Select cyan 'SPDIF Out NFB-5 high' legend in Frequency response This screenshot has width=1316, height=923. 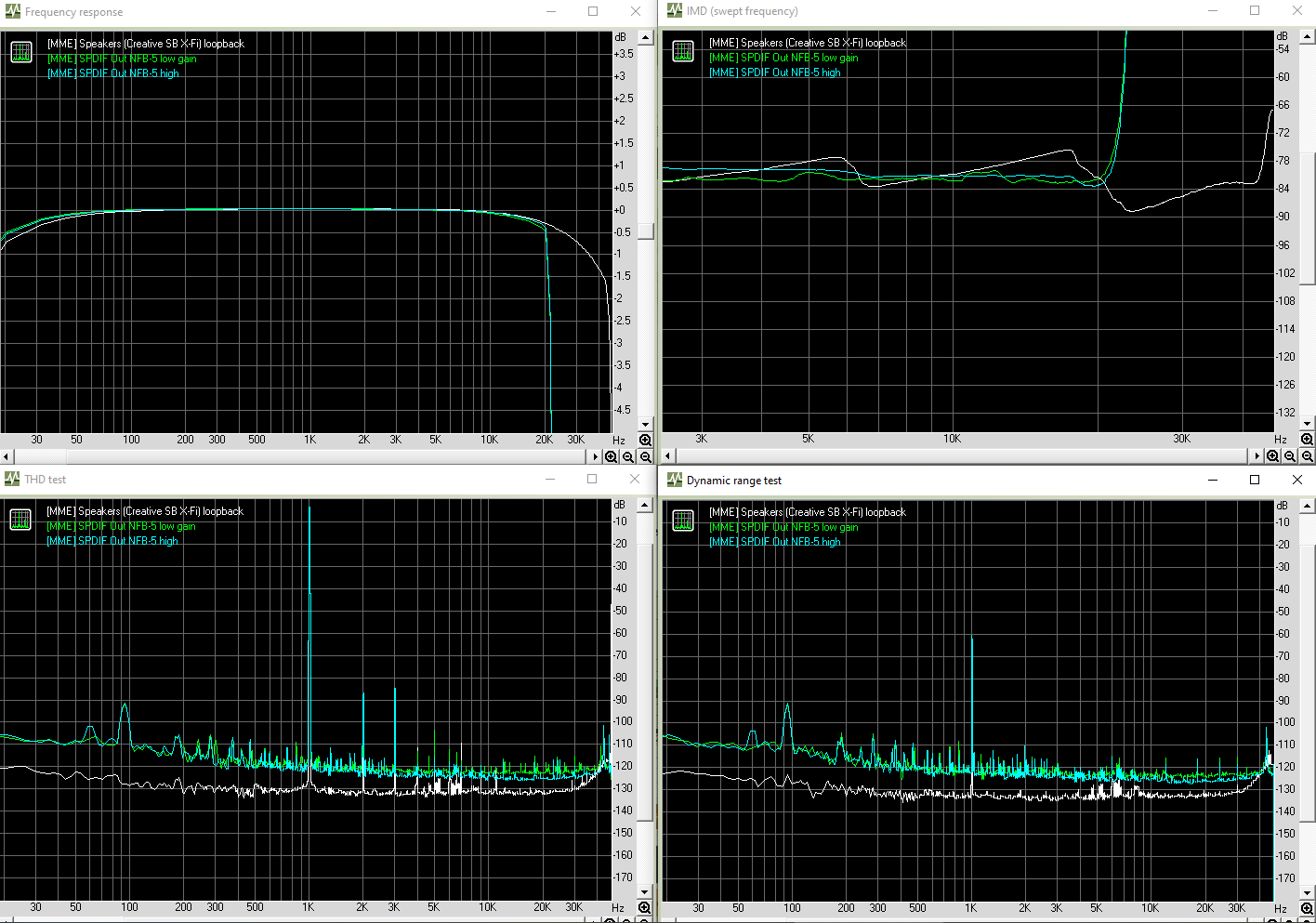[x=113, y=73]
